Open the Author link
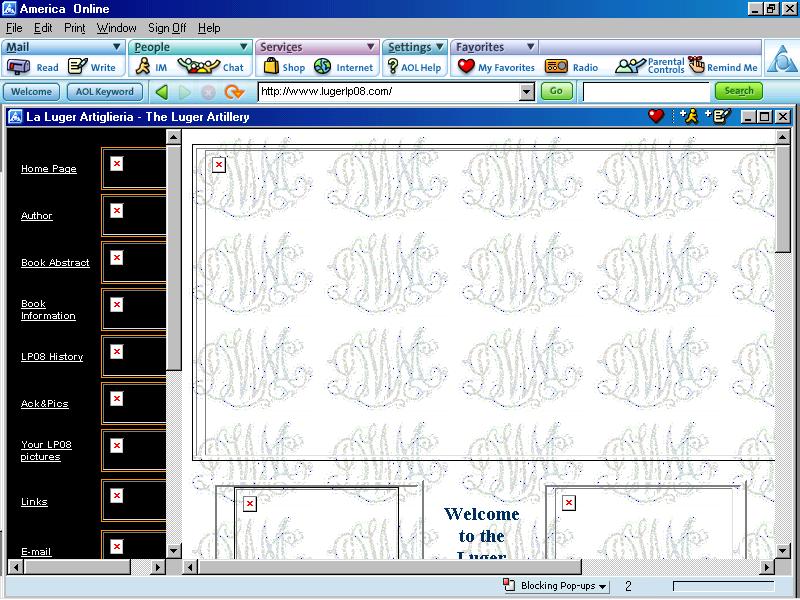The height and width of the screenshot is (600, 800). pos(36,216)
